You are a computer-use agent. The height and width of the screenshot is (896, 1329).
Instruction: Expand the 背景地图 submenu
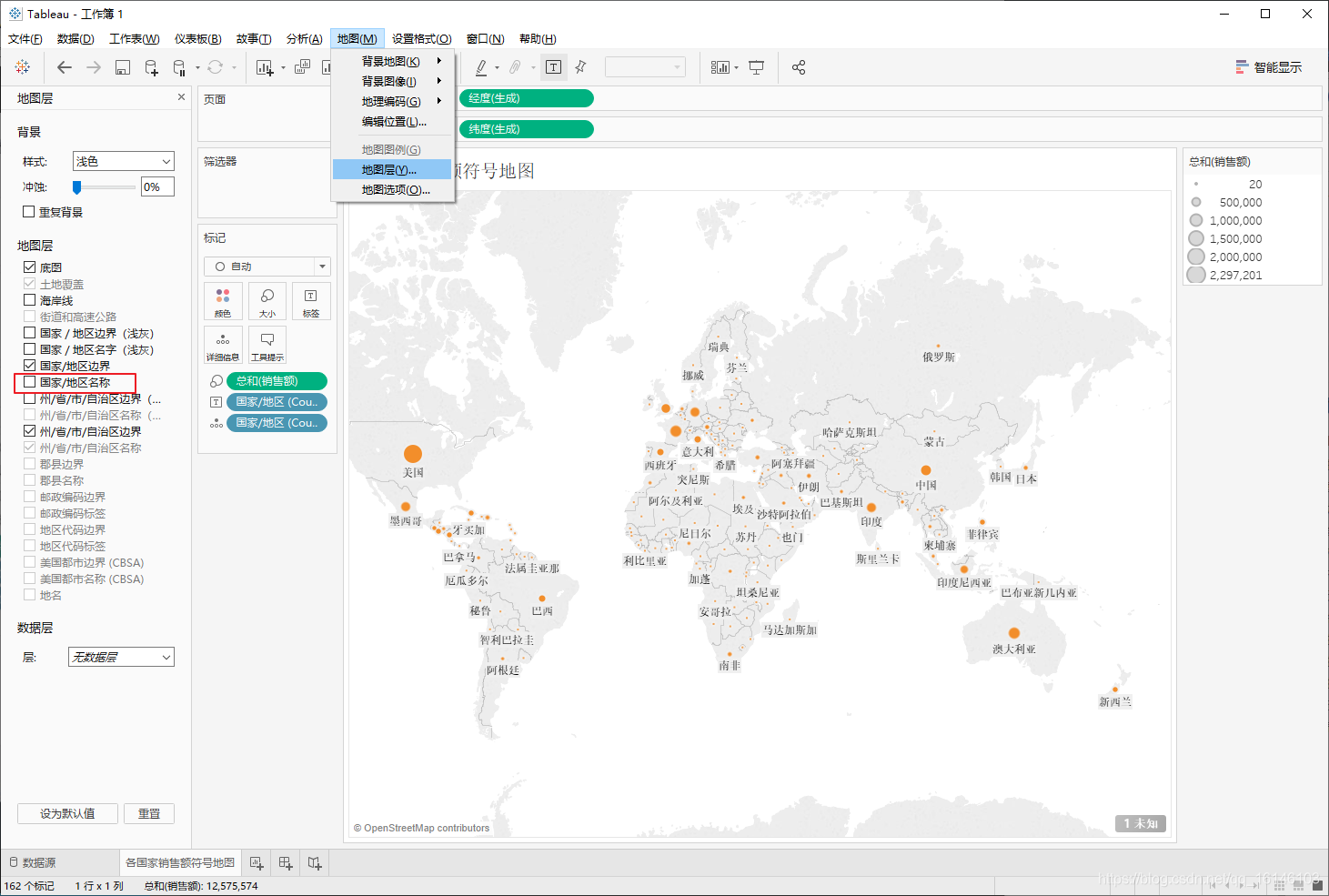392,61
